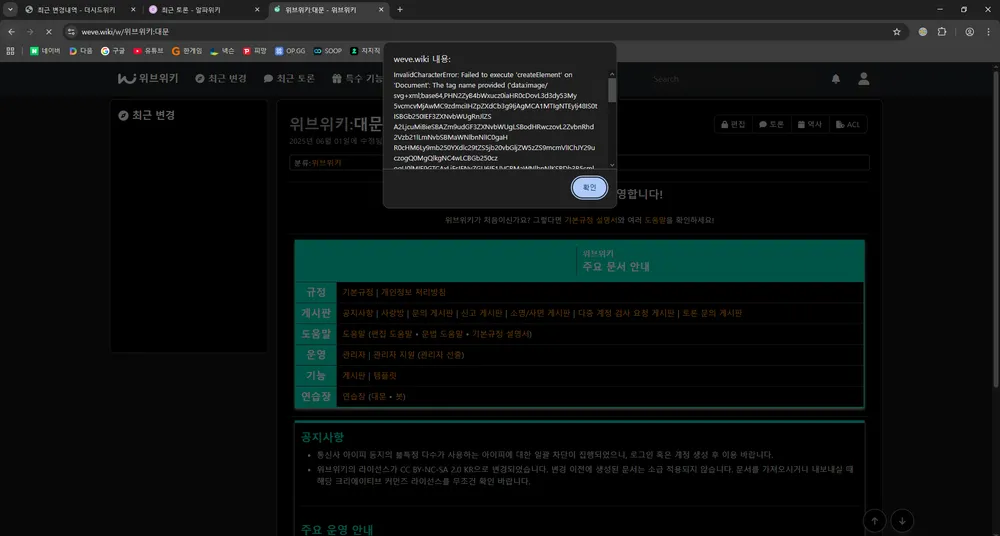Open the 문의 게시판 link
The height and width of the screenshot is (536, 1000).
point(432,313)
